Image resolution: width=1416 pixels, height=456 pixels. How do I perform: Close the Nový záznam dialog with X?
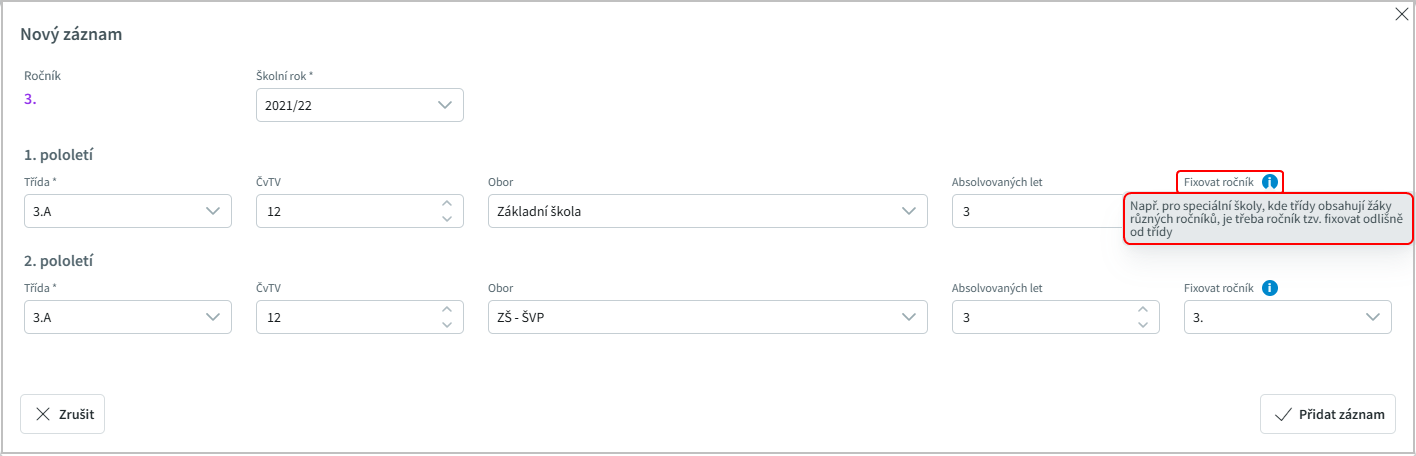[x=1401, y=14]
